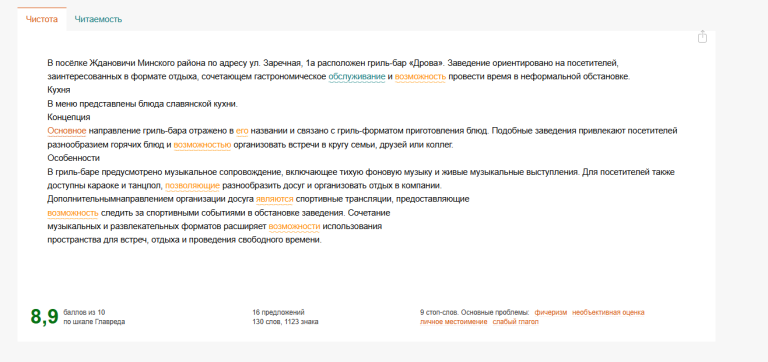Click the «9 стоп-слов. Основные проблемы:» text
Screen dimensions: 768x362
click(x=474, y=312)
